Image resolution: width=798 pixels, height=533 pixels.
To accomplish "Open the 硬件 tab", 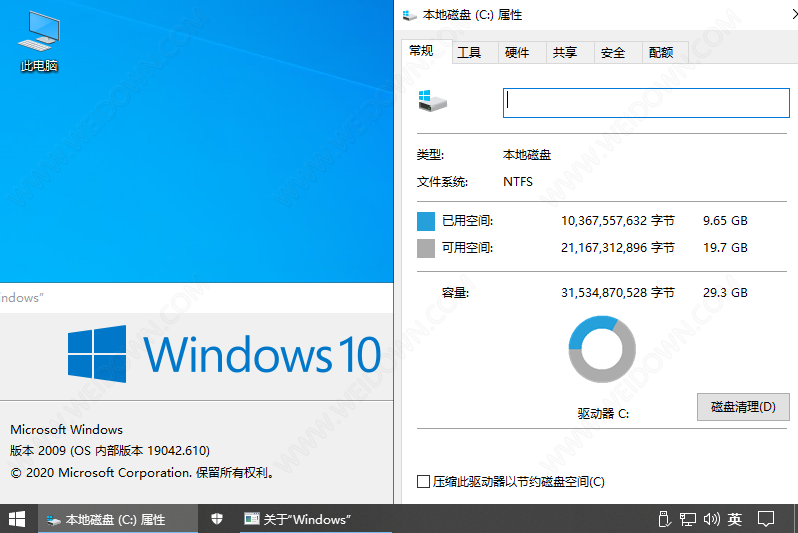I will [517, 53].
